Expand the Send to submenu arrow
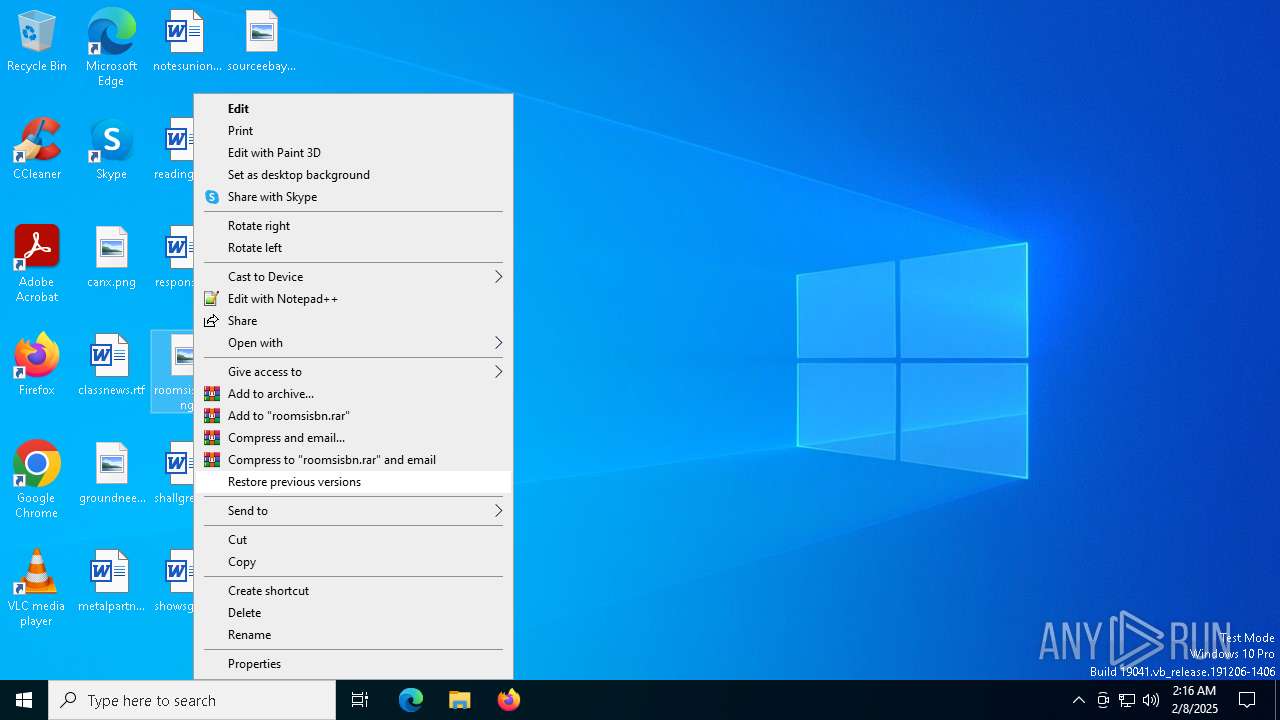The width and height of the screenshot is (1280, 720). click(498, 511)
